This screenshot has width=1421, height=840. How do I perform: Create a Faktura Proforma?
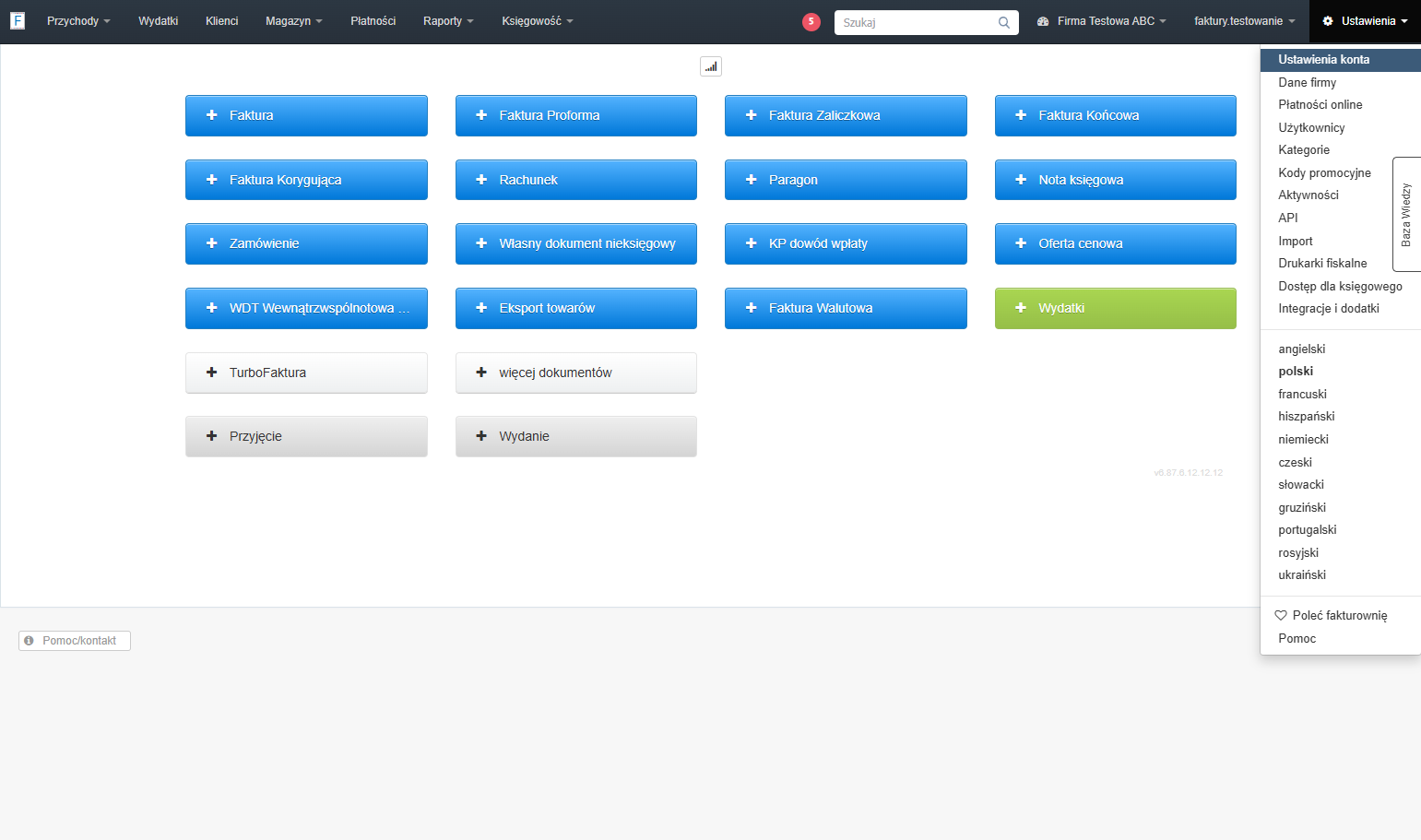pyautogui.click(x=576, y=115)
